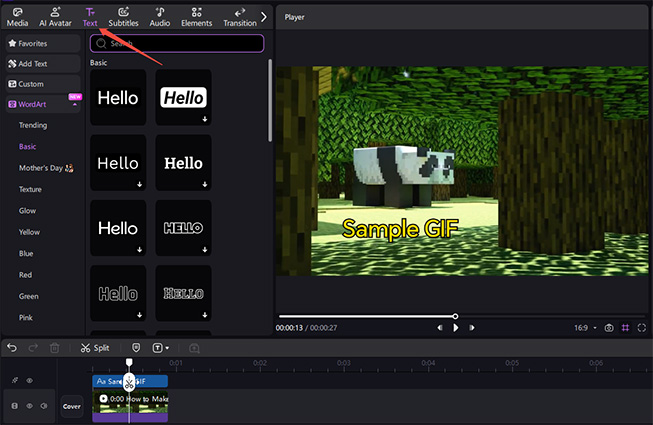Toggle video track visibility eye
Viewport: 653px width, 425px height.
[30, 406]
